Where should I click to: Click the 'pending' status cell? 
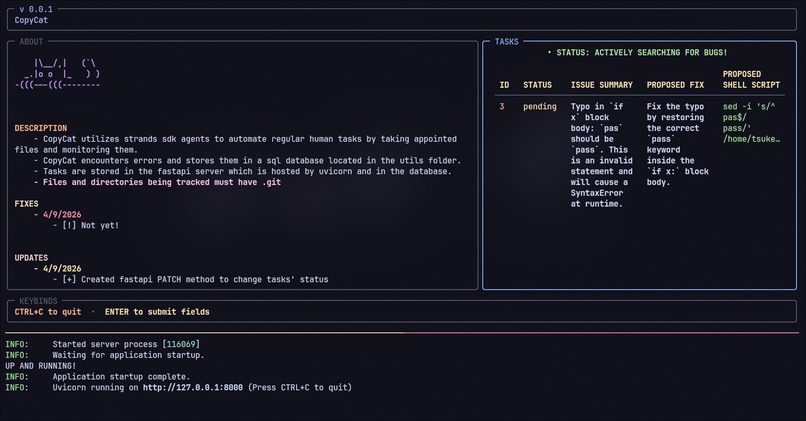(x=540, y=106)
